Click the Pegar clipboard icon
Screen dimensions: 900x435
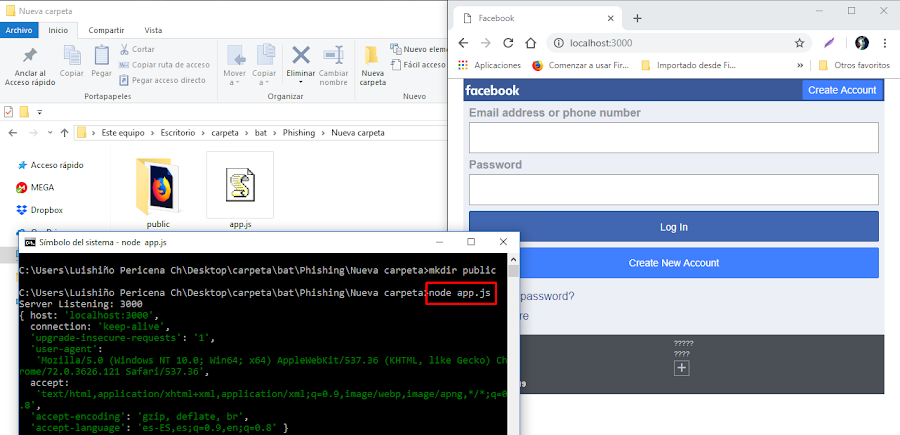pyautogui.click(x=102, y=55)
